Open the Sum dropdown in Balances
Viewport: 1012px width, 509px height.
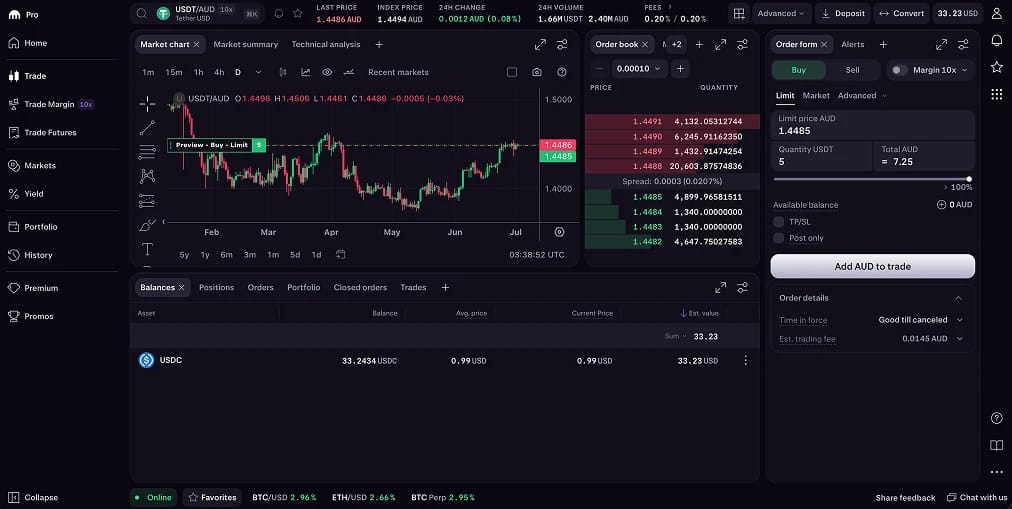coord(676,336)
